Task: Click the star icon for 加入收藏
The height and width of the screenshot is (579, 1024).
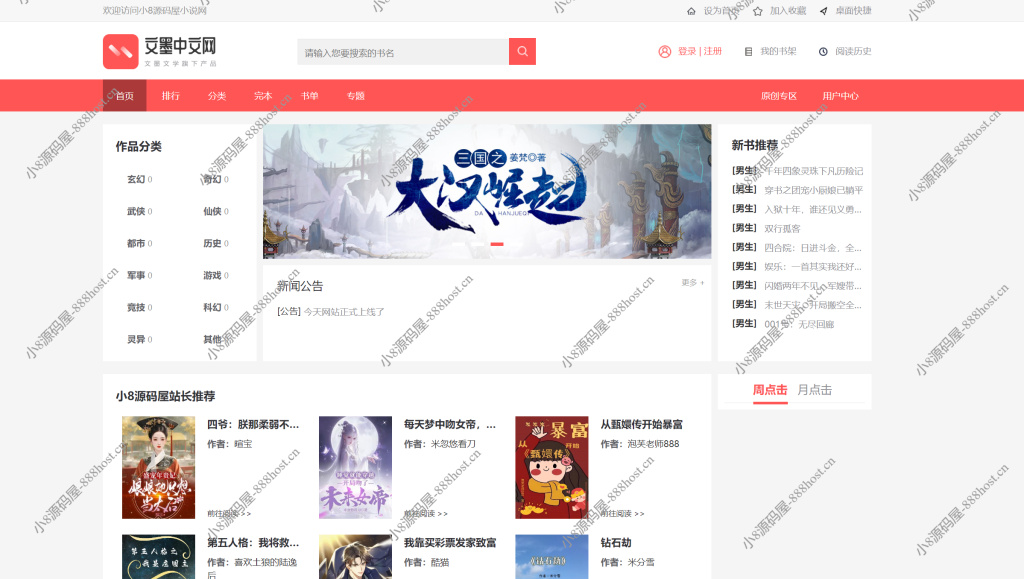Action: pos(758,11)
